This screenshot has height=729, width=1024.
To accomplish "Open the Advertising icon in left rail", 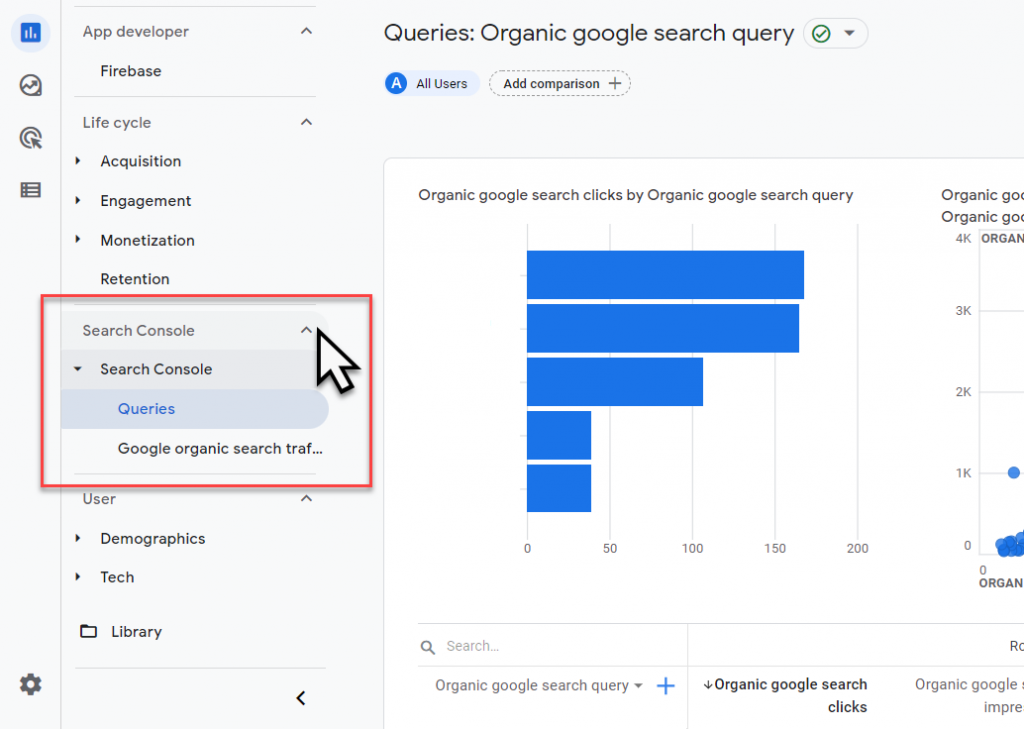I will pyautogui.click(x=31, y=138).
